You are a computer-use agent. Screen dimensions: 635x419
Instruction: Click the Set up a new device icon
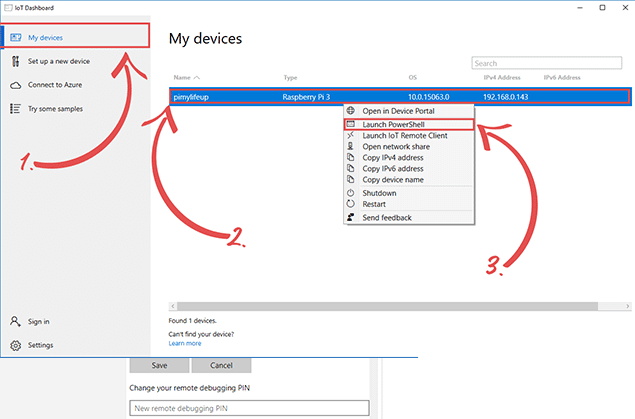(16, 61)
